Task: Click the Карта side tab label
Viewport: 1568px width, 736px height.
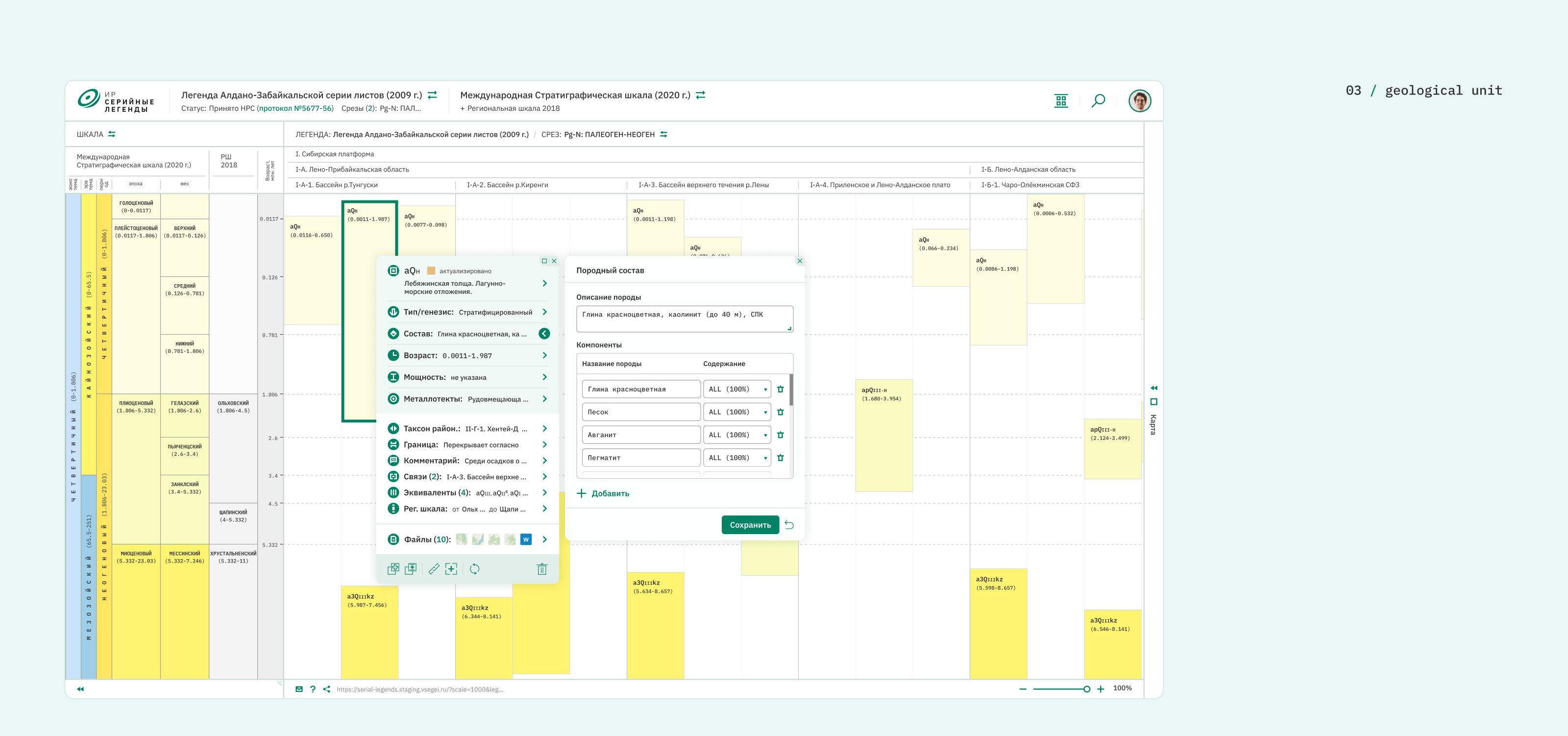Action: point(1153,425)
